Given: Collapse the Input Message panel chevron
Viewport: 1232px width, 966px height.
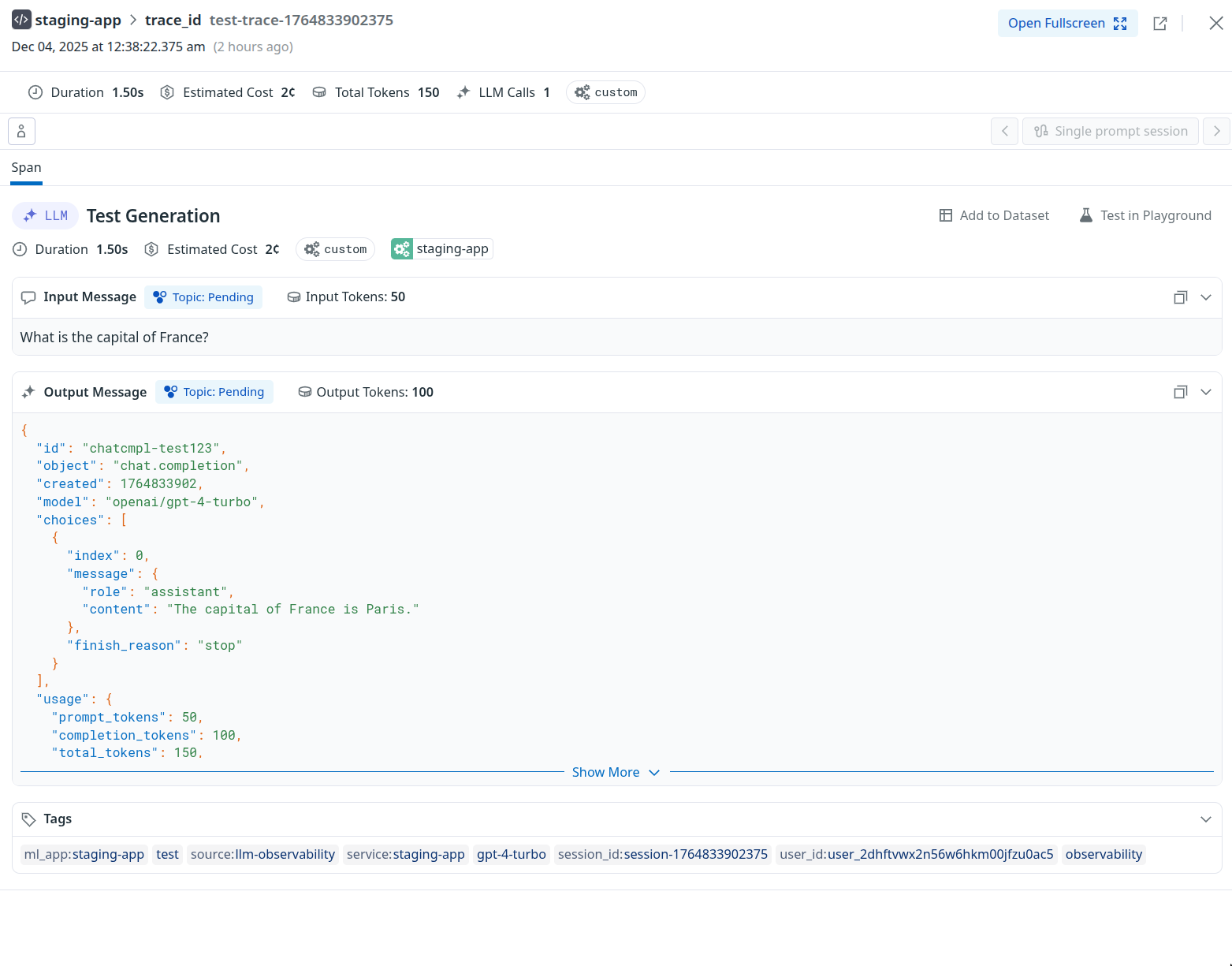Looking at the screenshot, I should click(1206, 297).
